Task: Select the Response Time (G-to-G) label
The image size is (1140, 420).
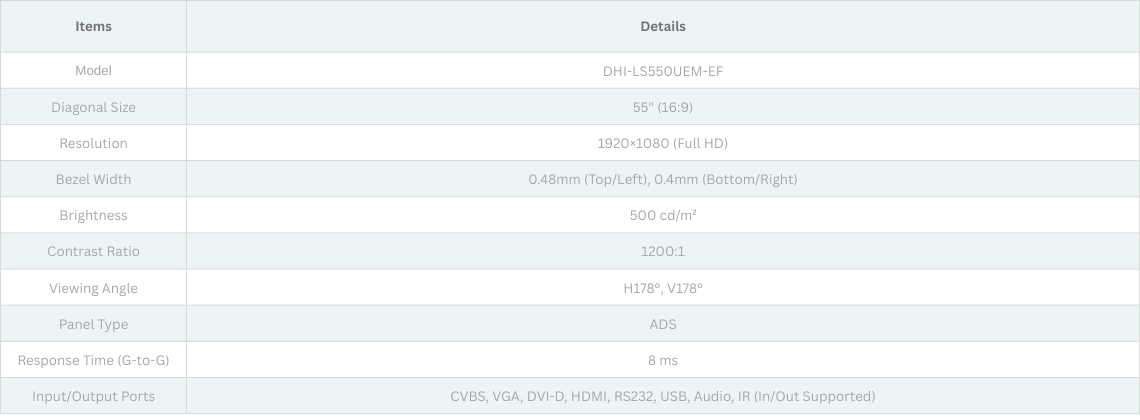Action: tap(93, 360)
